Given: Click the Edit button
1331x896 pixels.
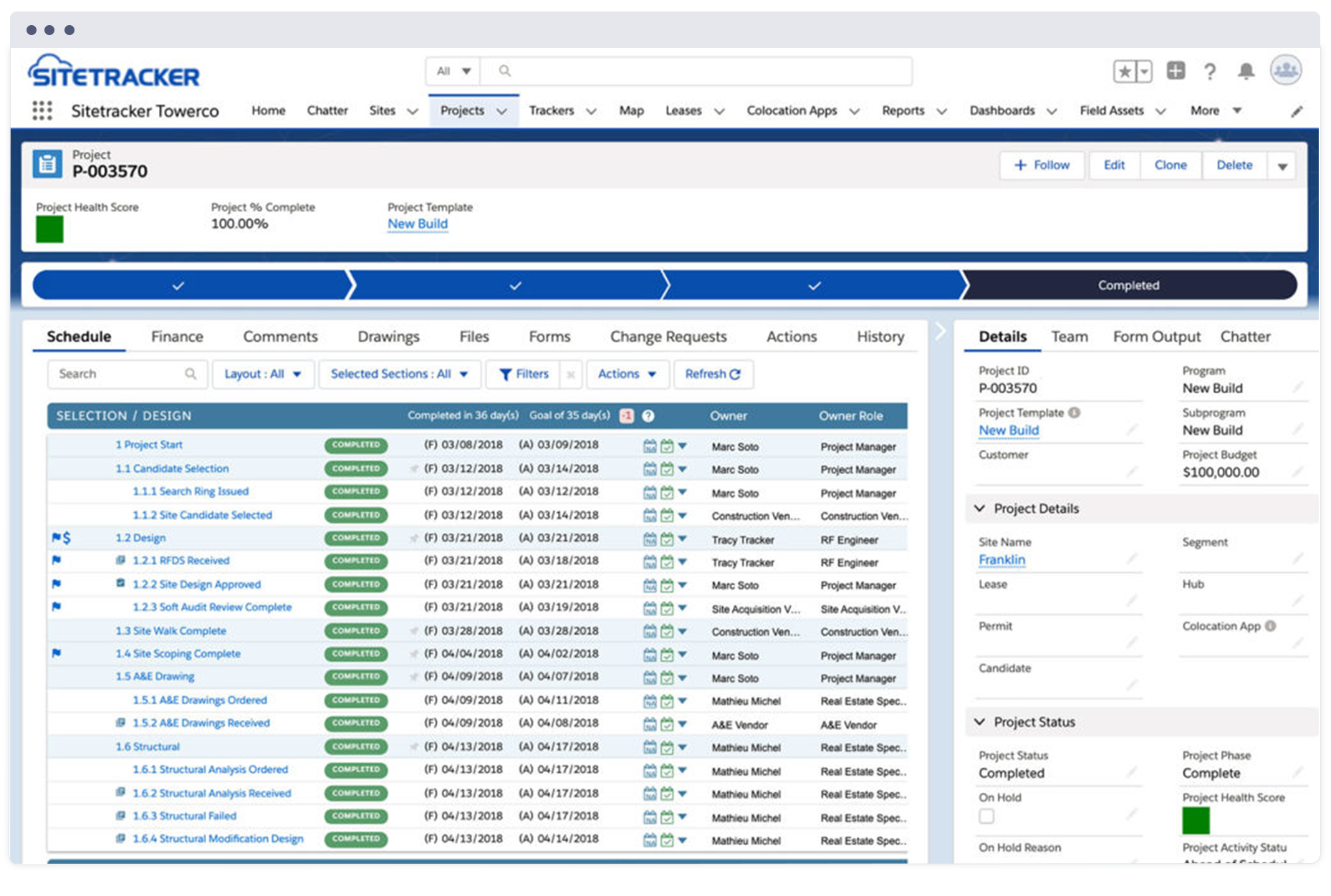Looking at the screenshot, I should (x=1114, y=165).
